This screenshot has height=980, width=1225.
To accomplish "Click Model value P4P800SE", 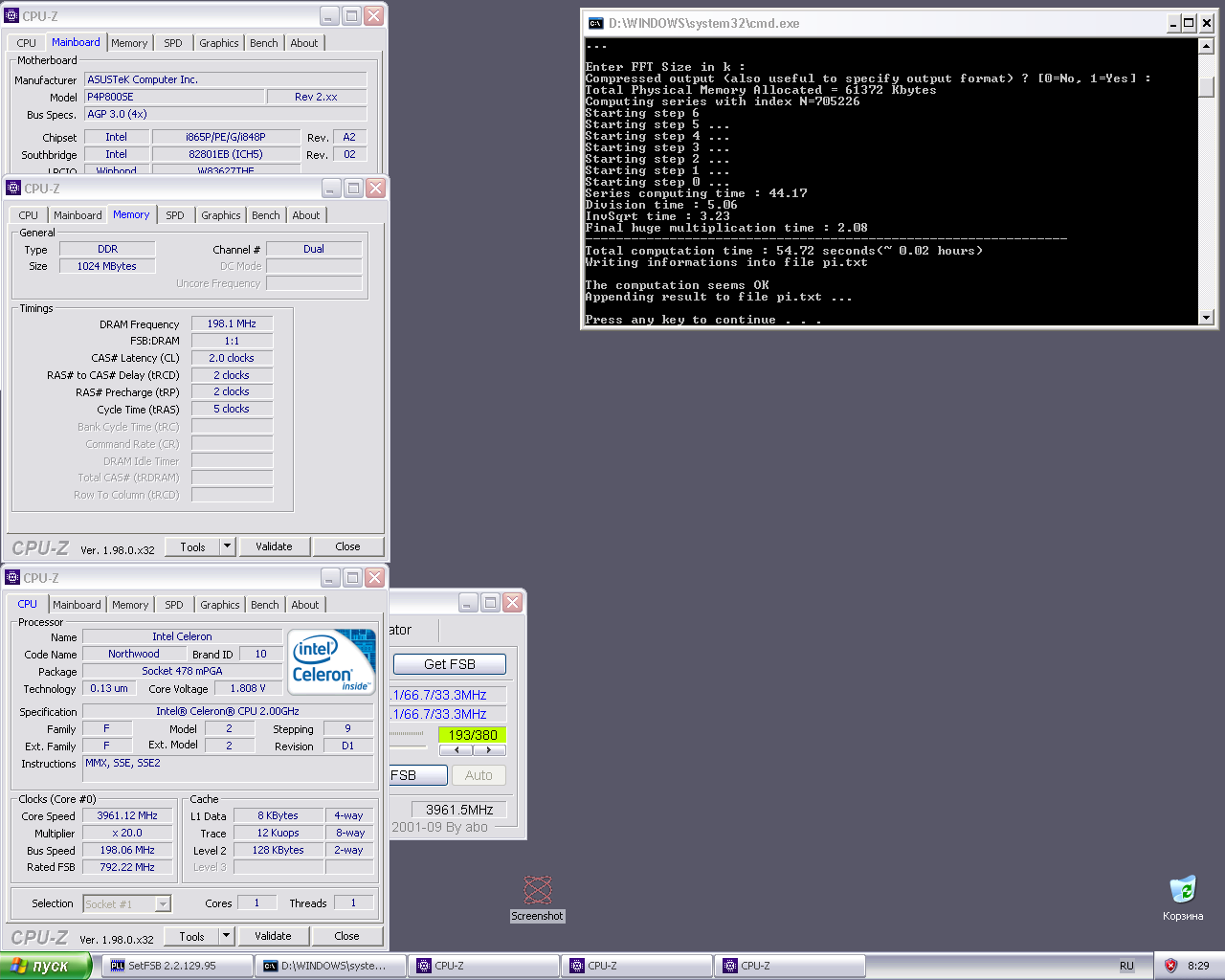I will coord(174,97).
